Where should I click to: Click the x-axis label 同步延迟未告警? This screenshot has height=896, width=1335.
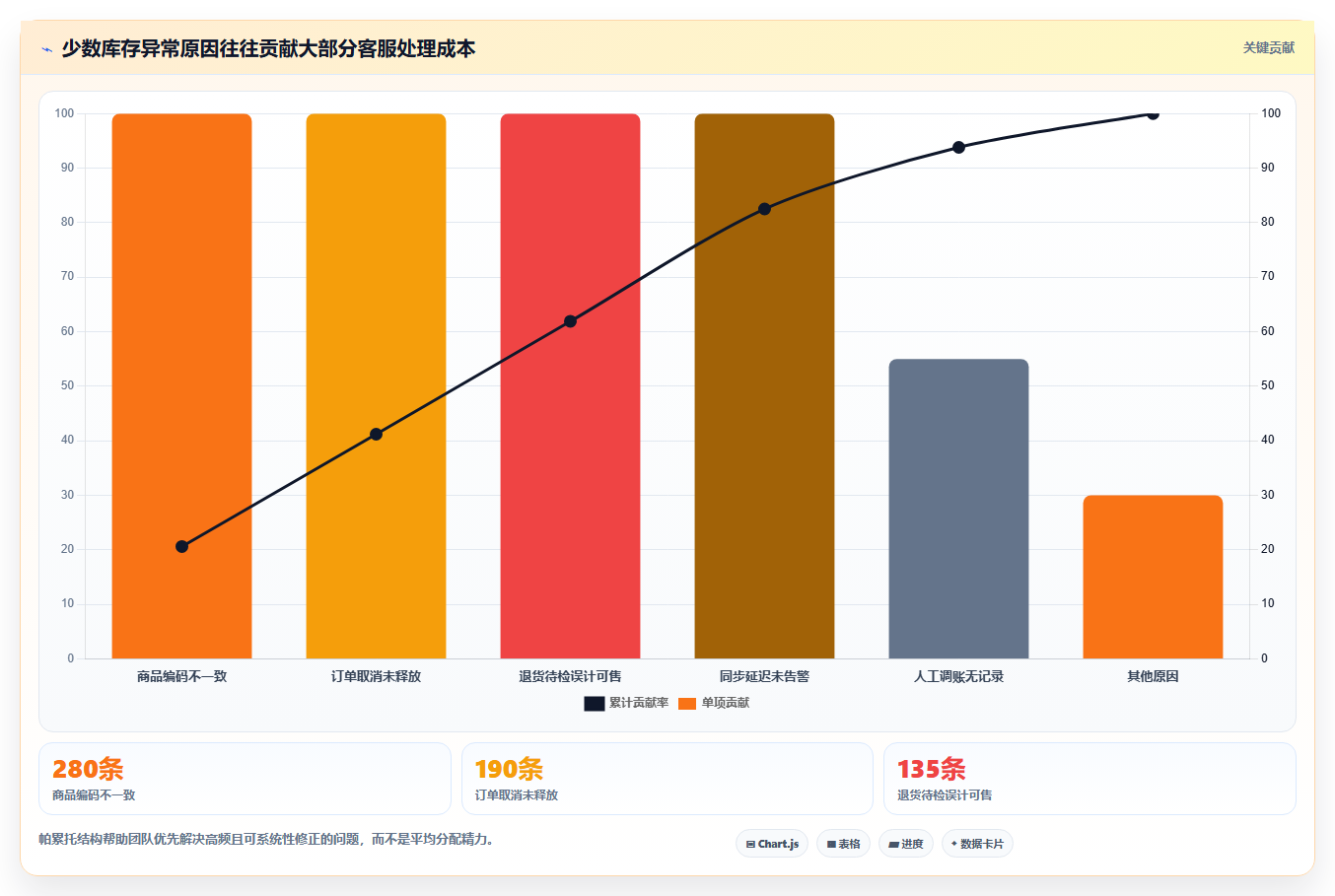pos(764,676)
